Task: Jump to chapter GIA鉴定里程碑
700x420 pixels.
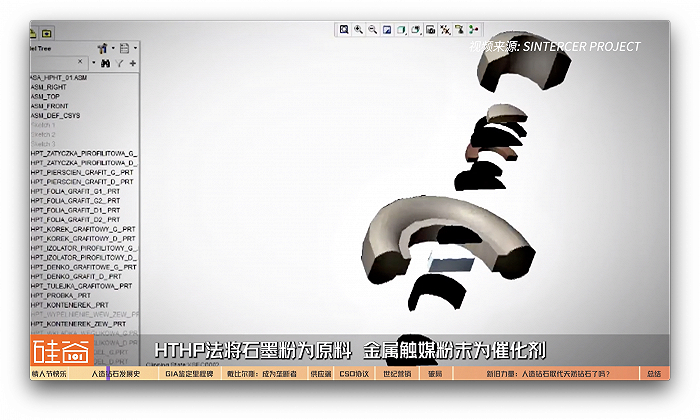Action: point(189,374)
